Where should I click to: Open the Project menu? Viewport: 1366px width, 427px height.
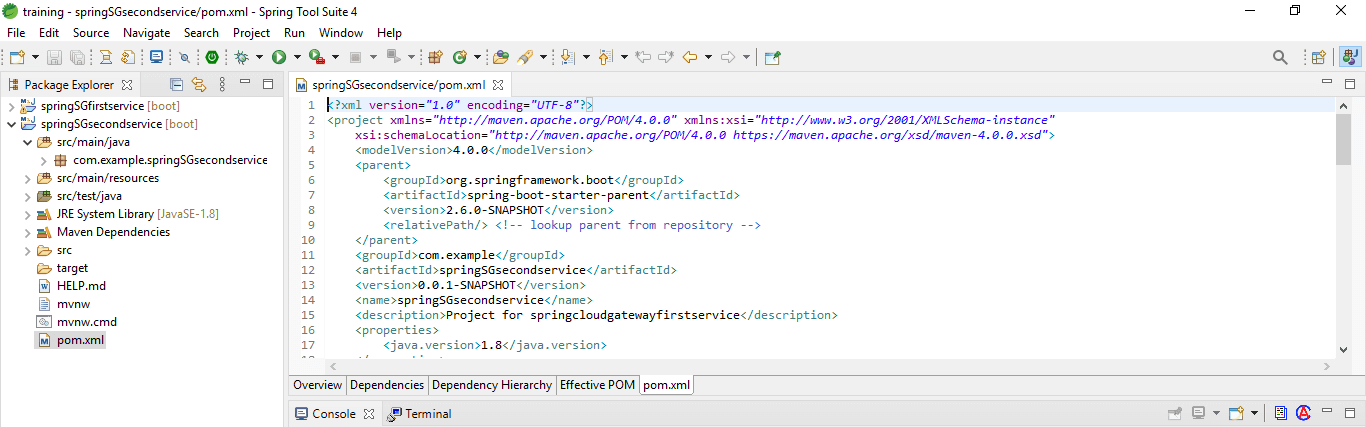click(x=252, y=33)
